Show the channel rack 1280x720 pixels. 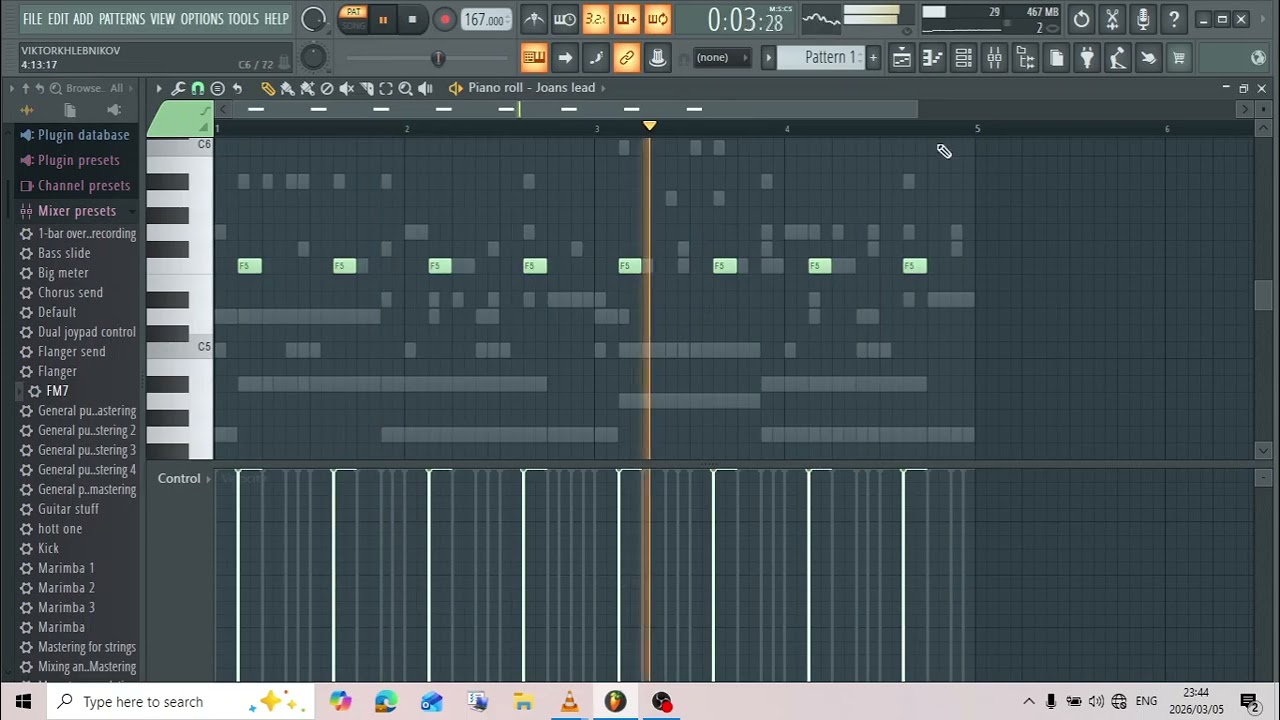point(963,58)
